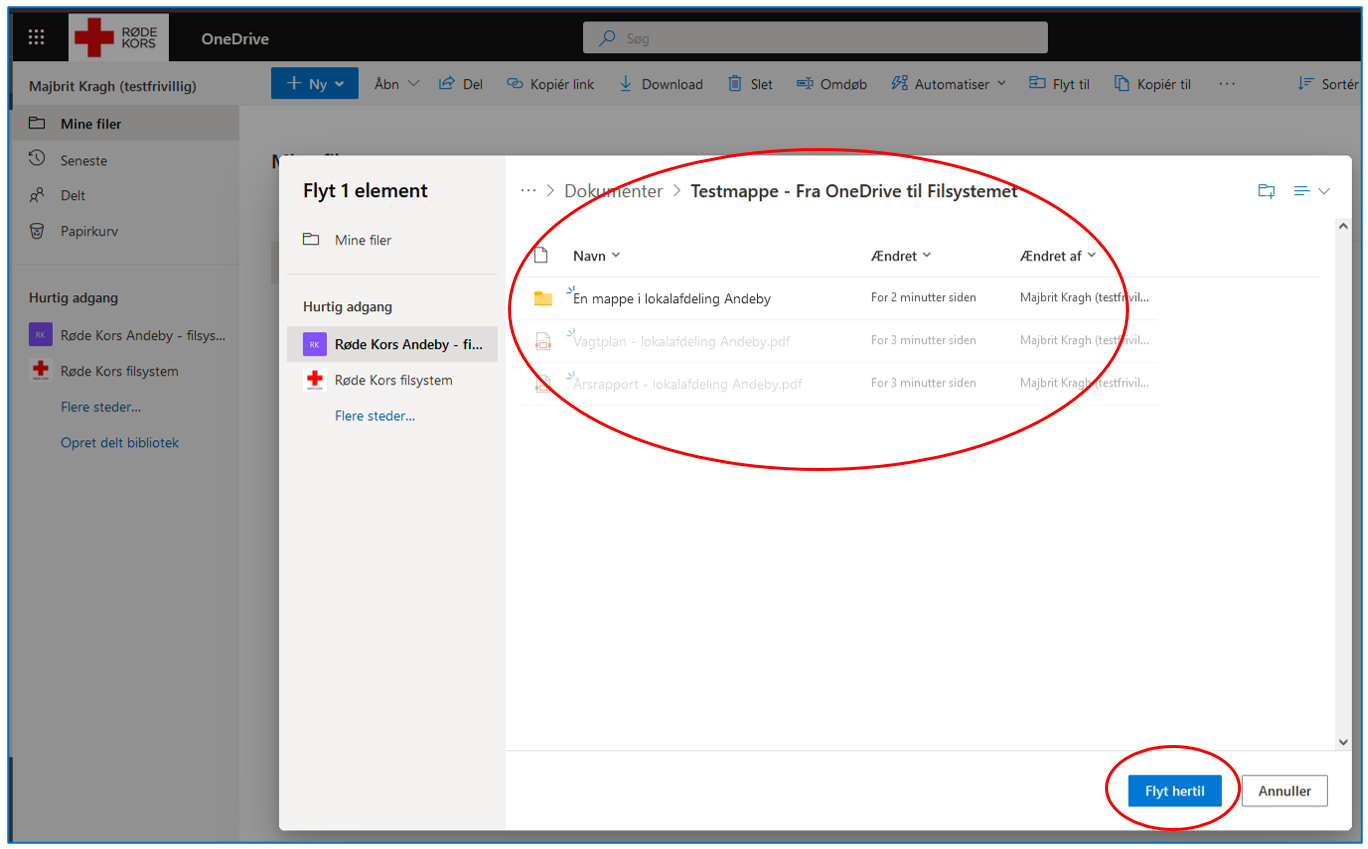Click Kopiér til in the toolbar
Screen dimensions: 1368x849
tap(1153, 84)
